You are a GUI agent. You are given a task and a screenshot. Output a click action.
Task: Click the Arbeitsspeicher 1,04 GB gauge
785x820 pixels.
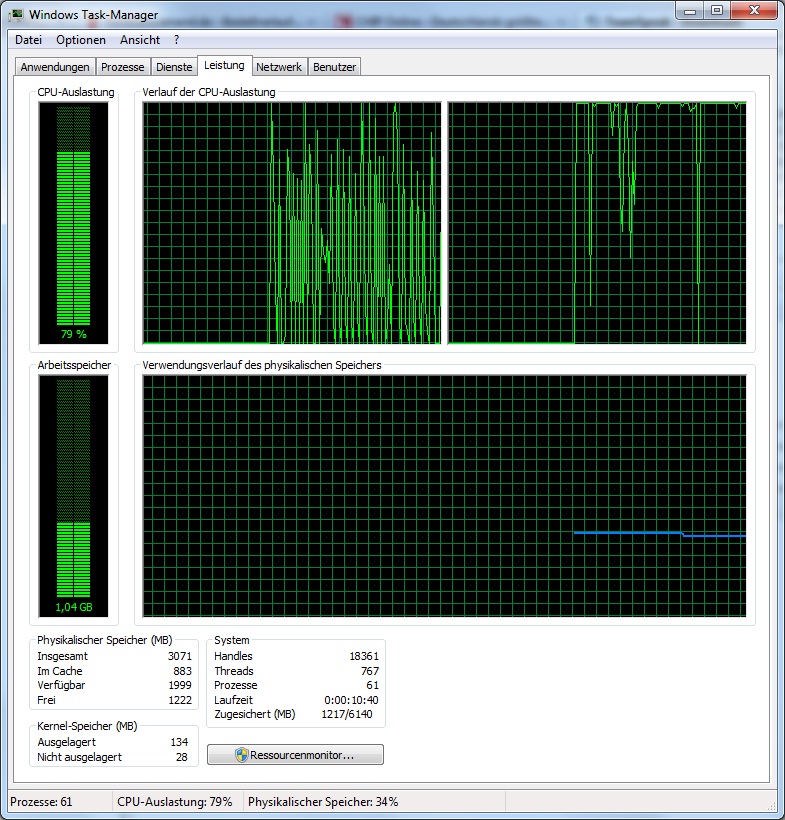[73, 496]
